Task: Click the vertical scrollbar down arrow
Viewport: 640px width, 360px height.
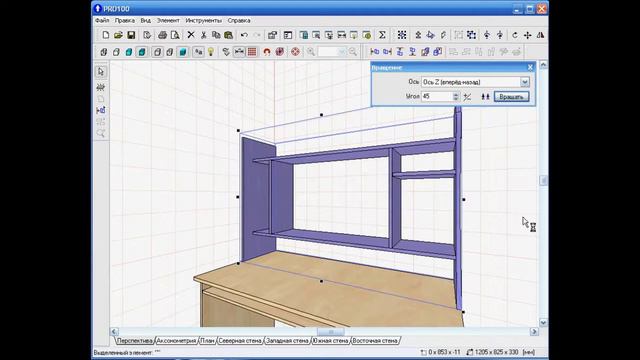Action: point(543,322)
